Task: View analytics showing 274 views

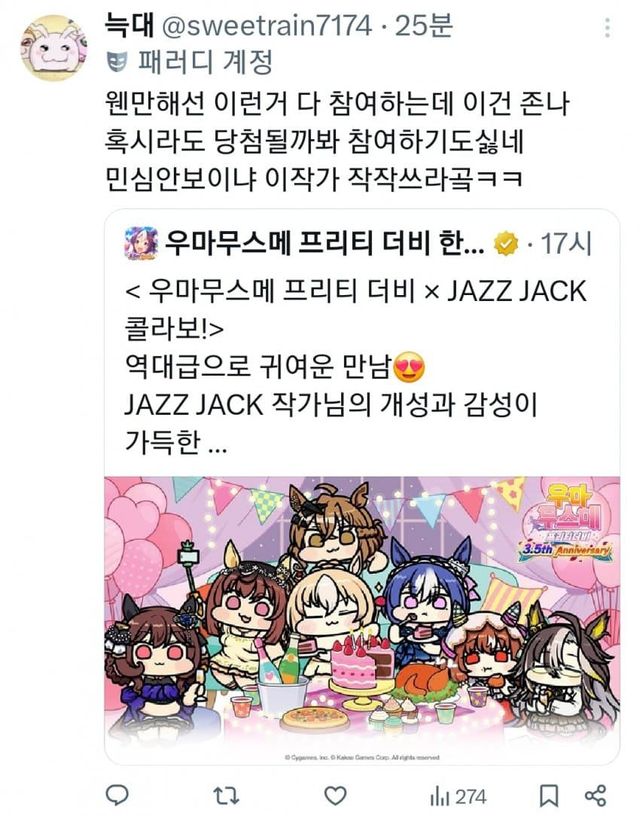Action: pos(458,796)
